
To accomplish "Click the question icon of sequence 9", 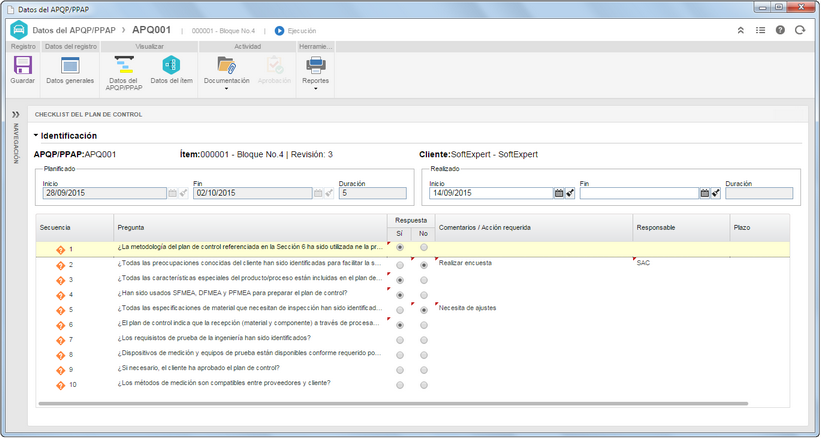I will pyautogui.click(x=60, y=370).
